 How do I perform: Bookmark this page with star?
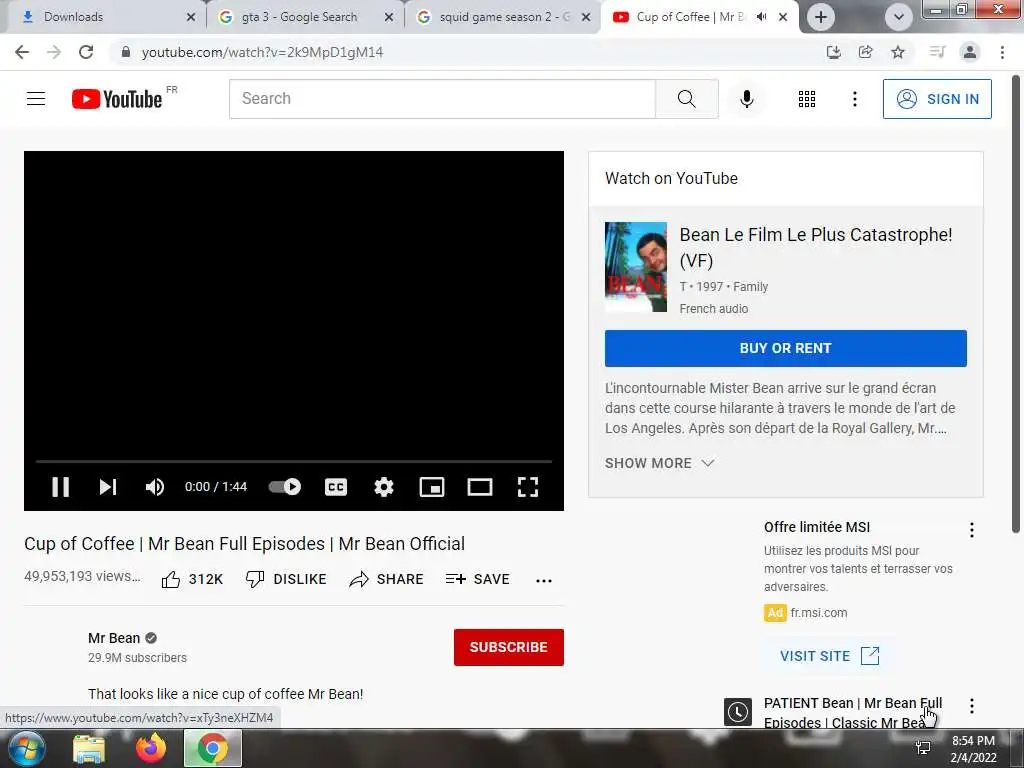click(898, 52)
